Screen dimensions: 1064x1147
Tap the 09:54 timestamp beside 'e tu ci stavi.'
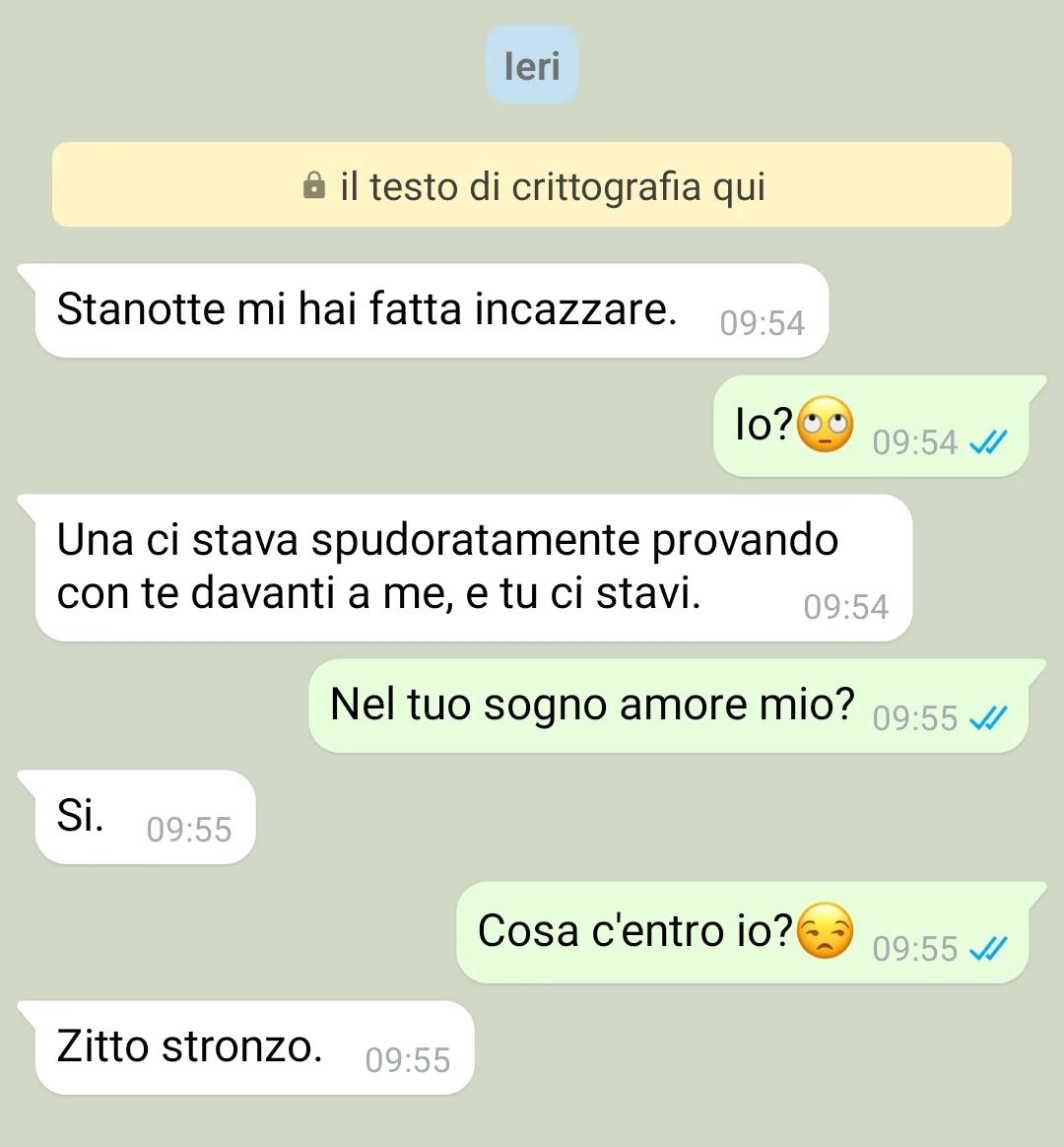point(846,606)
